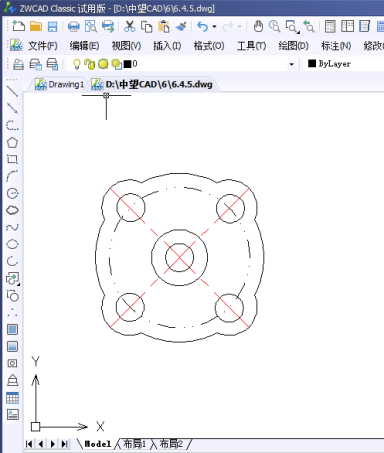
Task: Select the Arc tool
Action: click(x=12, y=176)
